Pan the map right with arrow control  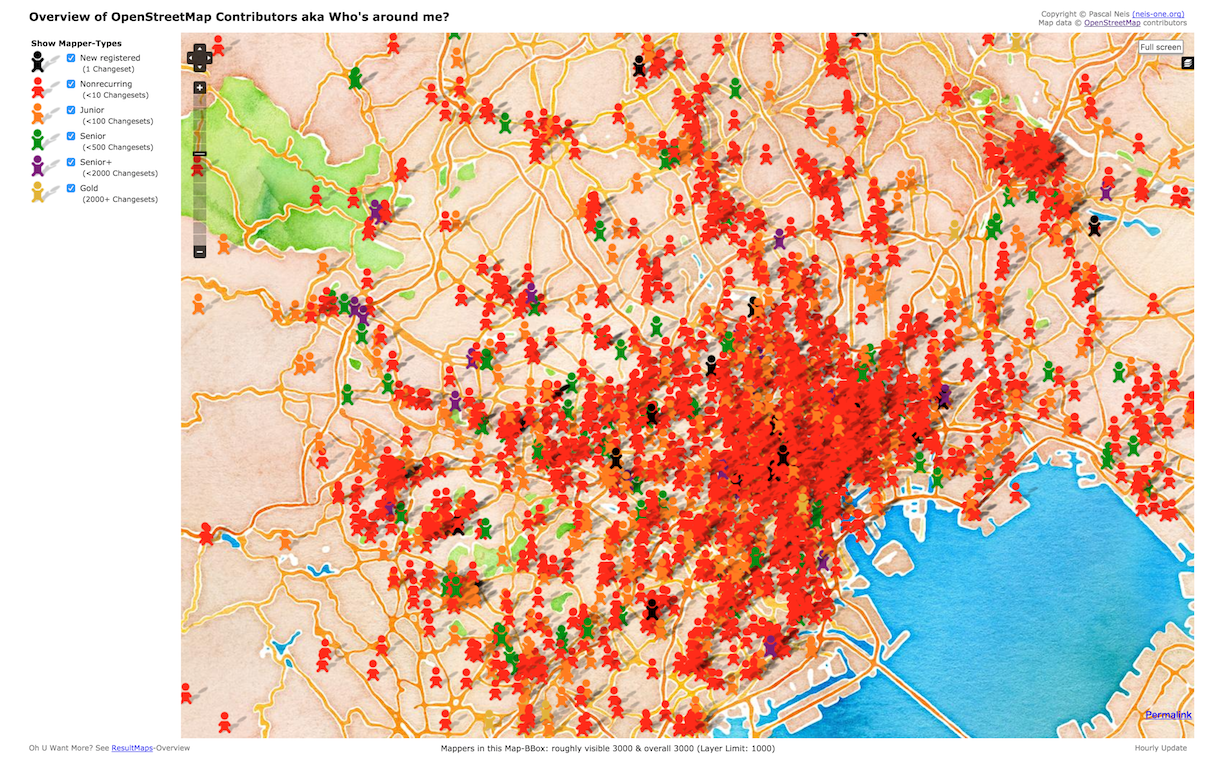(x=208, y=57)
